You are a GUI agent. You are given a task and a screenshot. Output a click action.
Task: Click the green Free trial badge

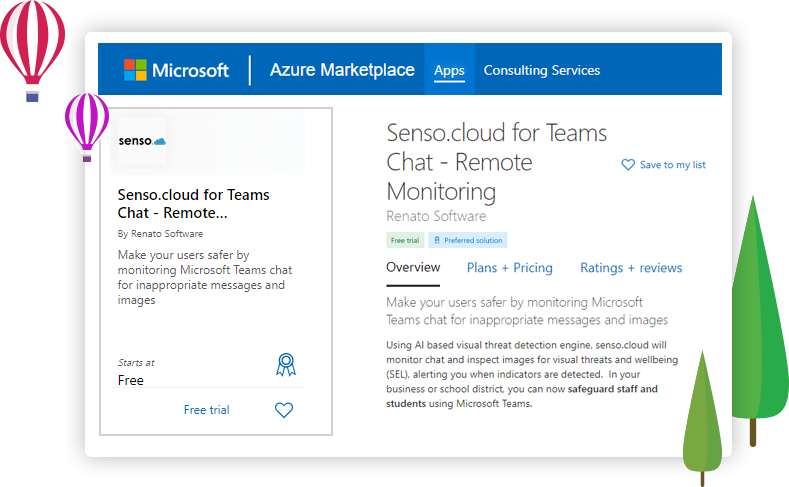pos(405,240)
